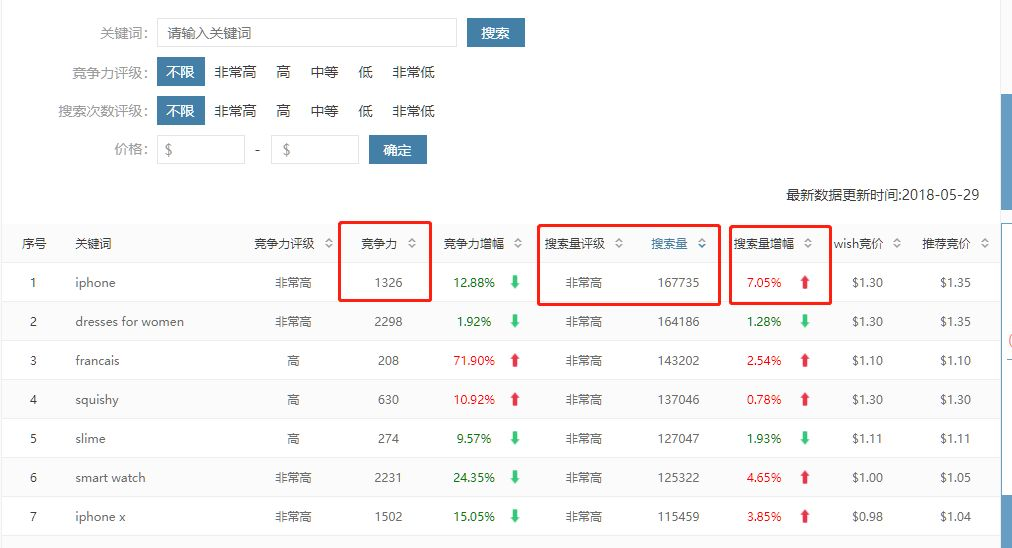Select 低 for 竞争力评级
Screen dimensions: 1012x548
[x=365, y=72]
